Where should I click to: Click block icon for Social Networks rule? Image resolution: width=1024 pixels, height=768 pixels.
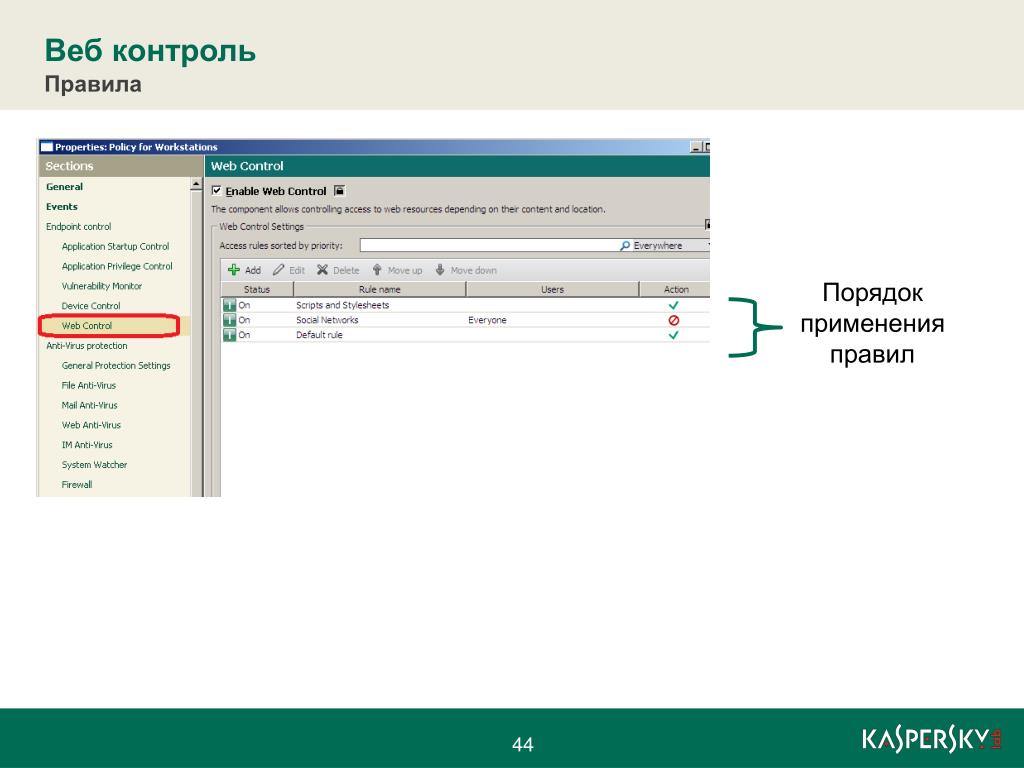pyautogui.click(x=673, y=320)
